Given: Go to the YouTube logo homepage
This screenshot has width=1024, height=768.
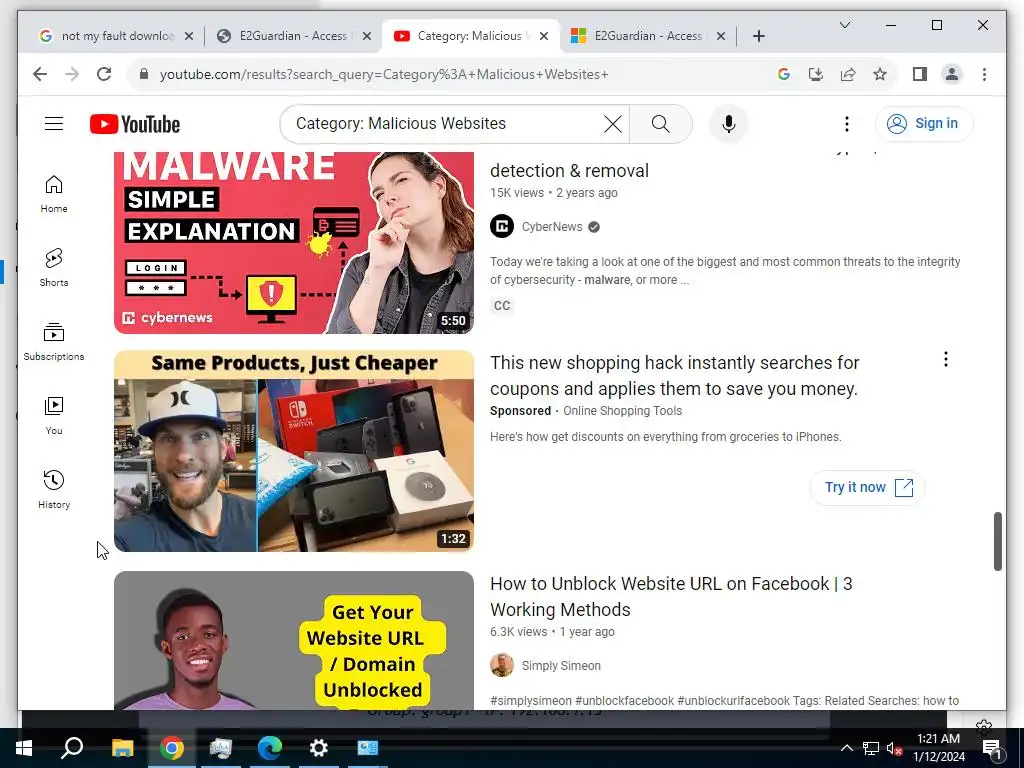Looking at the screenshot, I should pyautogui.click(x=135, y=124).
